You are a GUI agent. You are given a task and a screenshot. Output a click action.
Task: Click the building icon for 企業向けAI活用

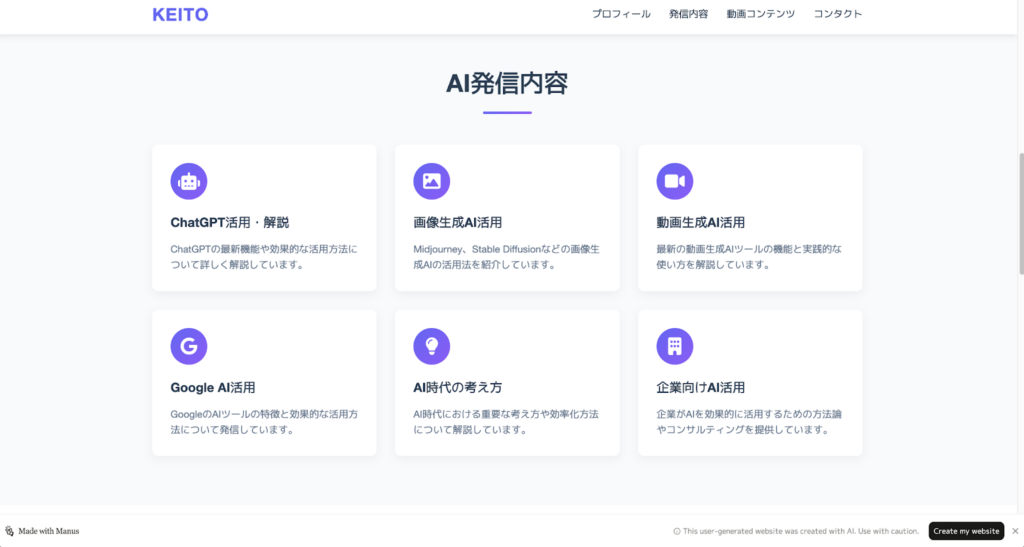pyautogui.click(x=674, y=346)
